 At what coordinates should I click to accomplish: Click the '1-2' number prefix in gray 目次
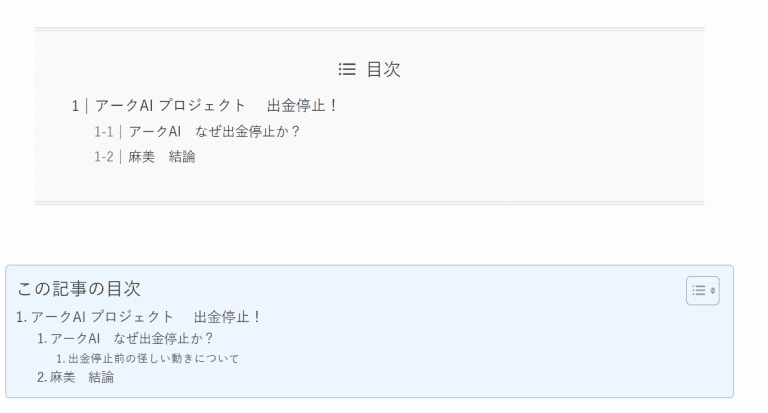coord(104,157)
